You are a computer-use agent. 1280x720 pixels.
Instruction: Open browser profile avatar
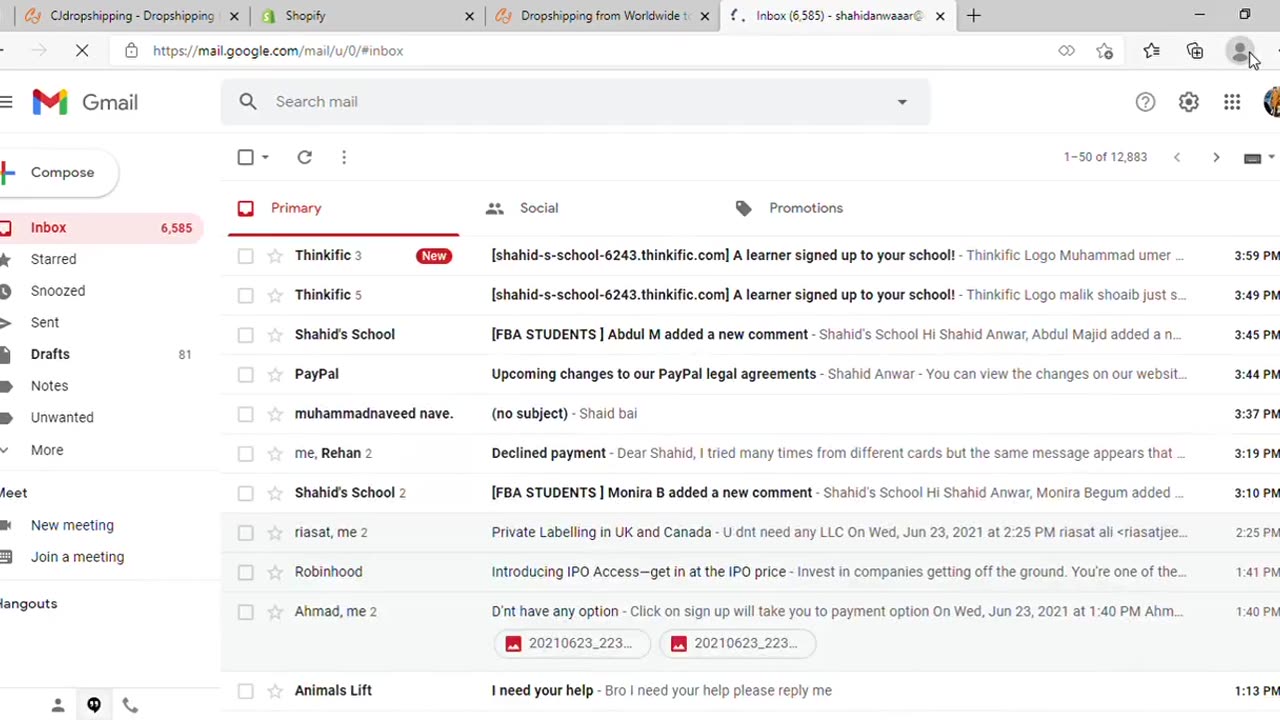[x=1239, y=51]
